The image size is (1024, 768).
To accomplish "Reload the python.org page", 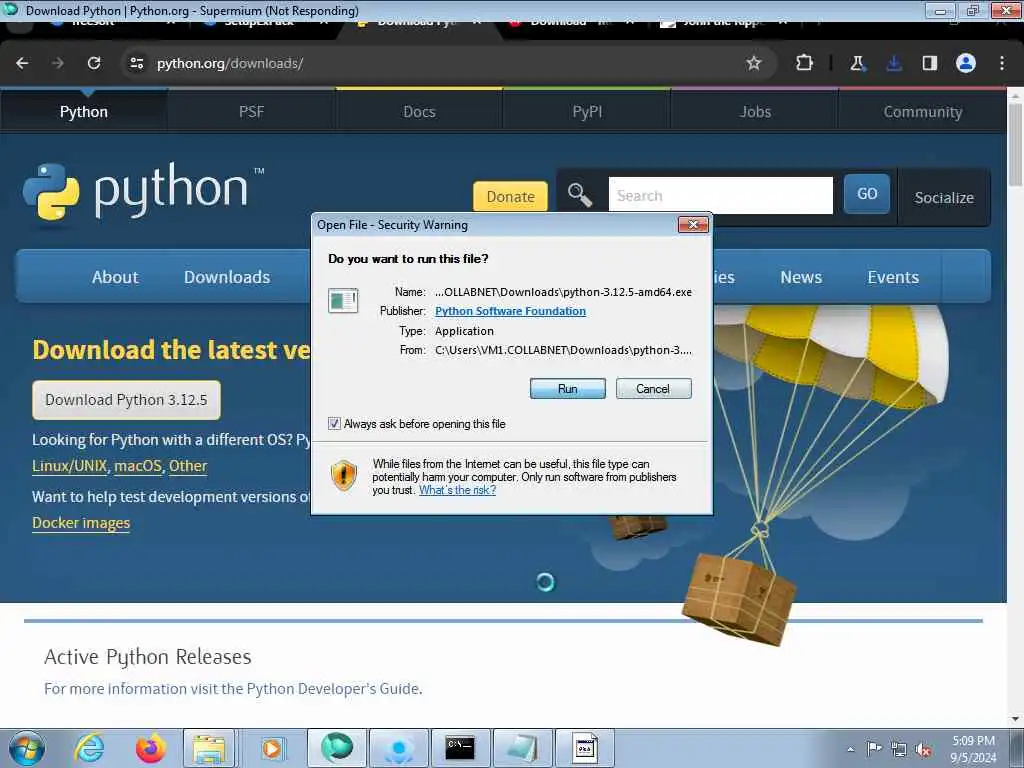I will (94, 63).
